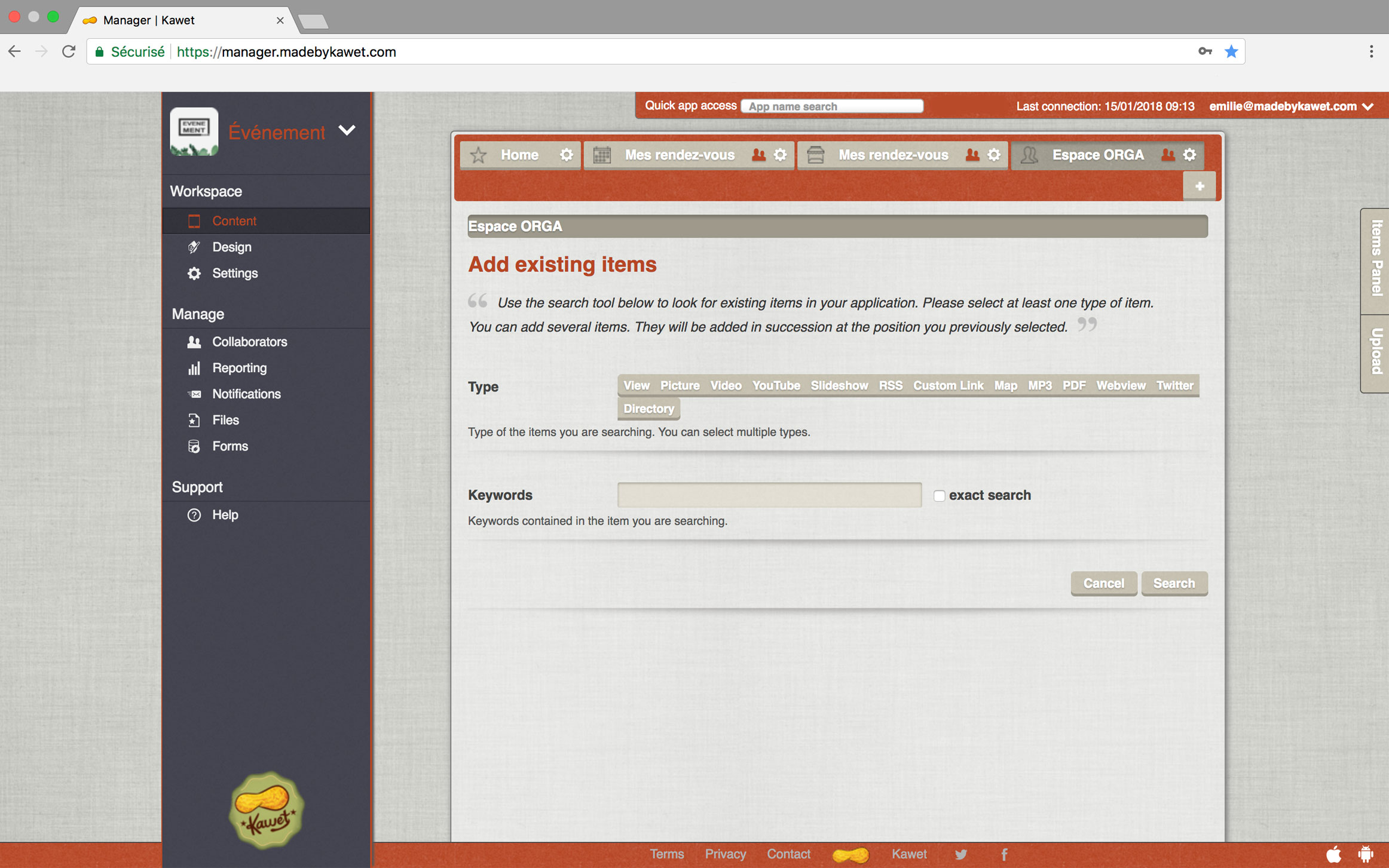Open Design in the sidebar
Viewport: 1389px width, 868px height.
pyautogui.click(x=231, y=247)
